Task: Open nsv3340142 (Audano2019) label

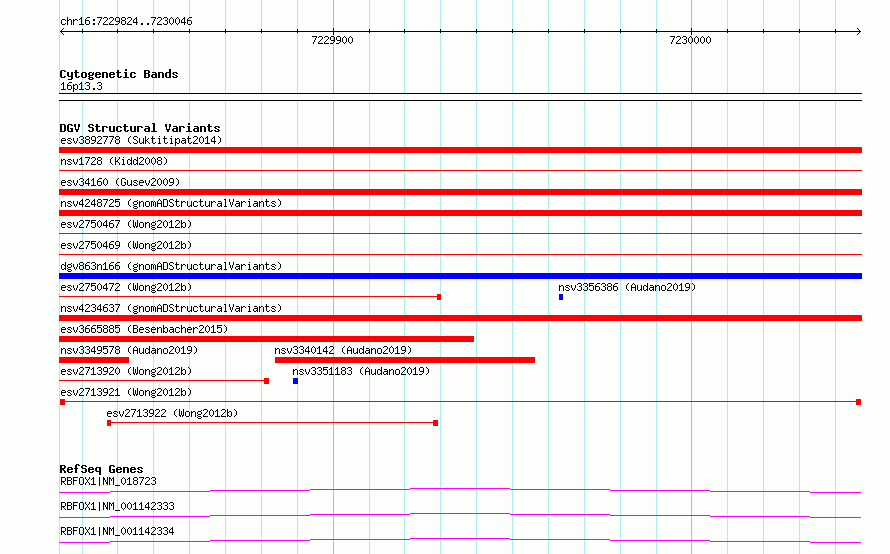Action: click(343, 350)
